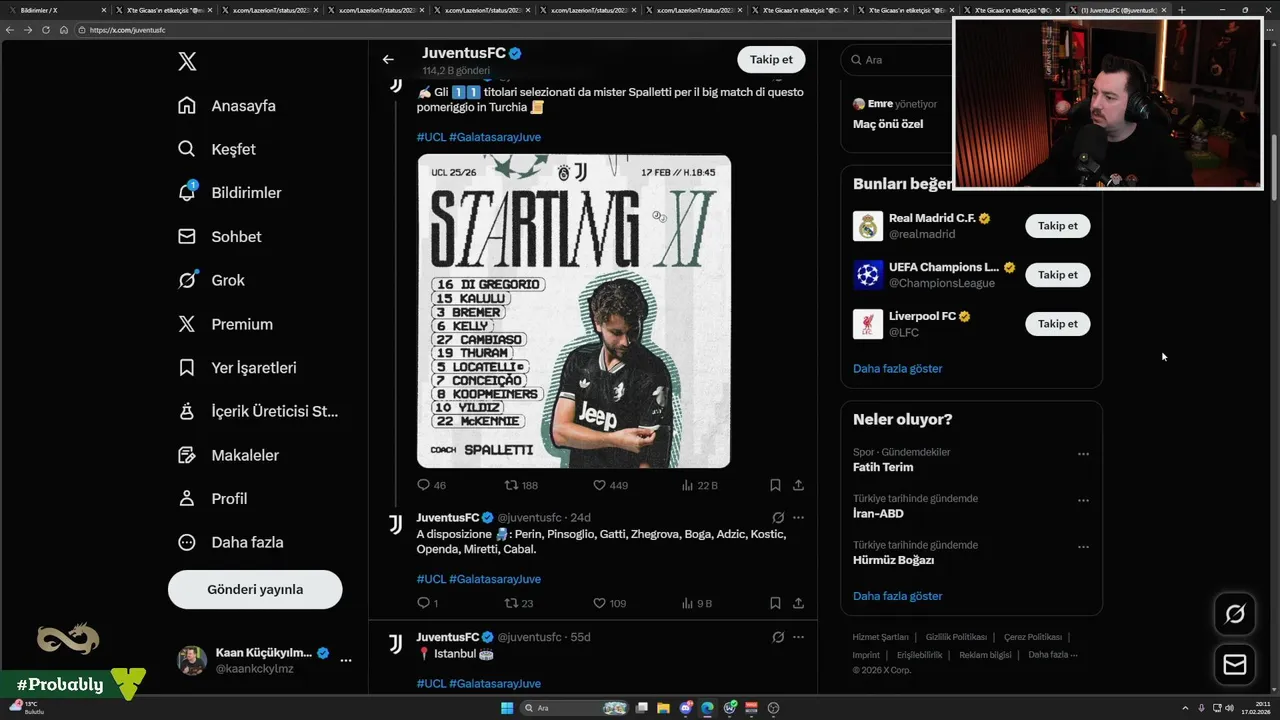Viewport: 1280px width, 720px height.
Task: Open Hizmet Şartları footer link
Action: (880, 637)
